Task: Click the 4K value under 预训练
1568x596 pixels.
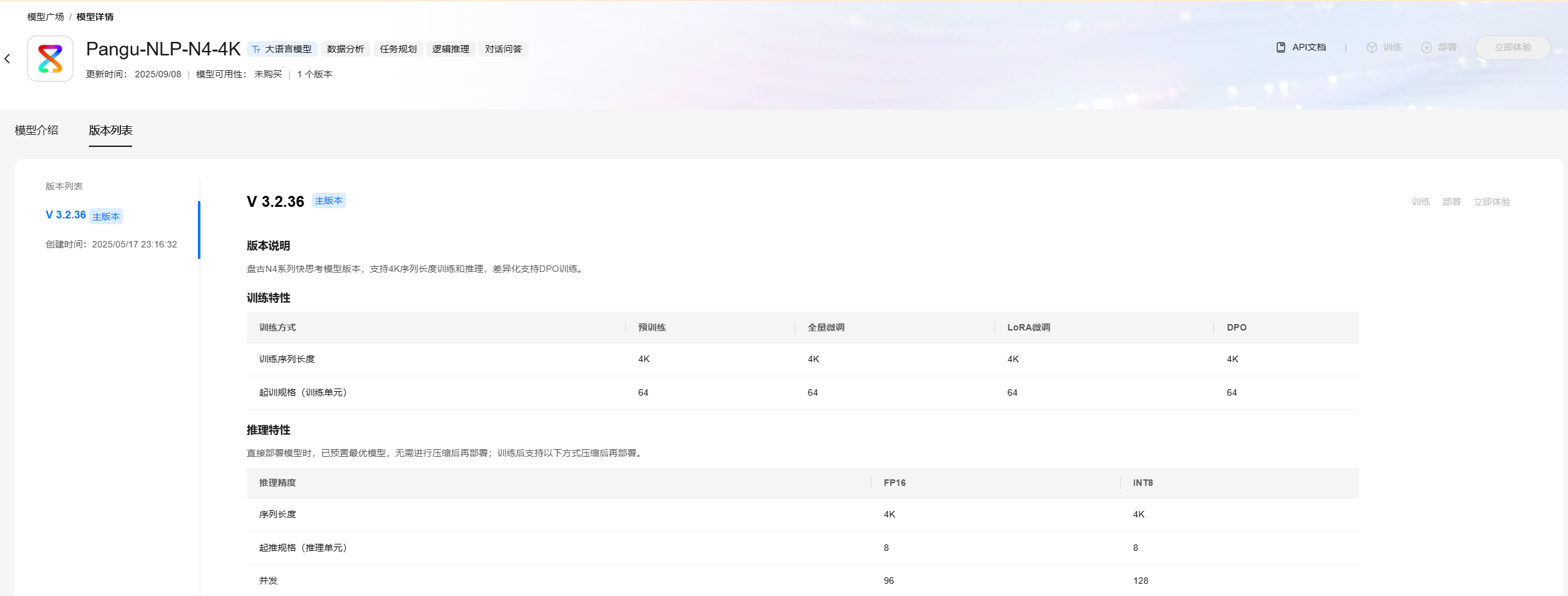Action: pyautogui.click(x=644, y=359)
